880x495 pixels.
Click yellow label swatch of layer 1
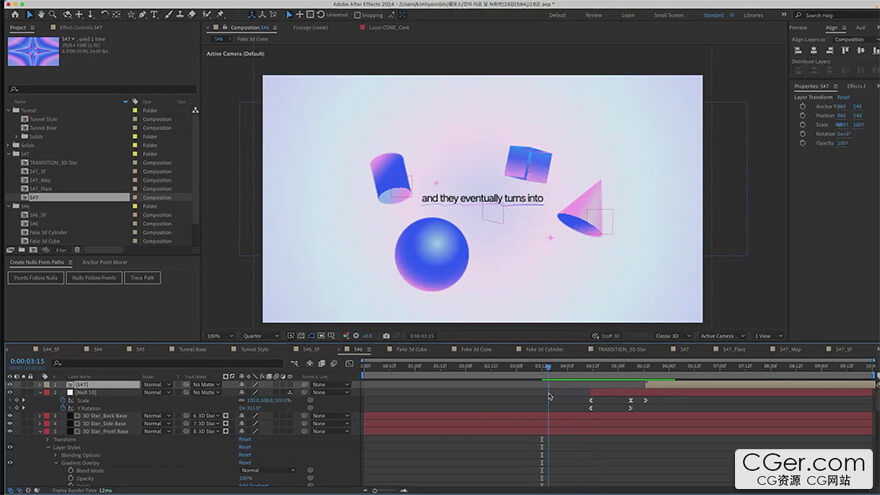47,384
